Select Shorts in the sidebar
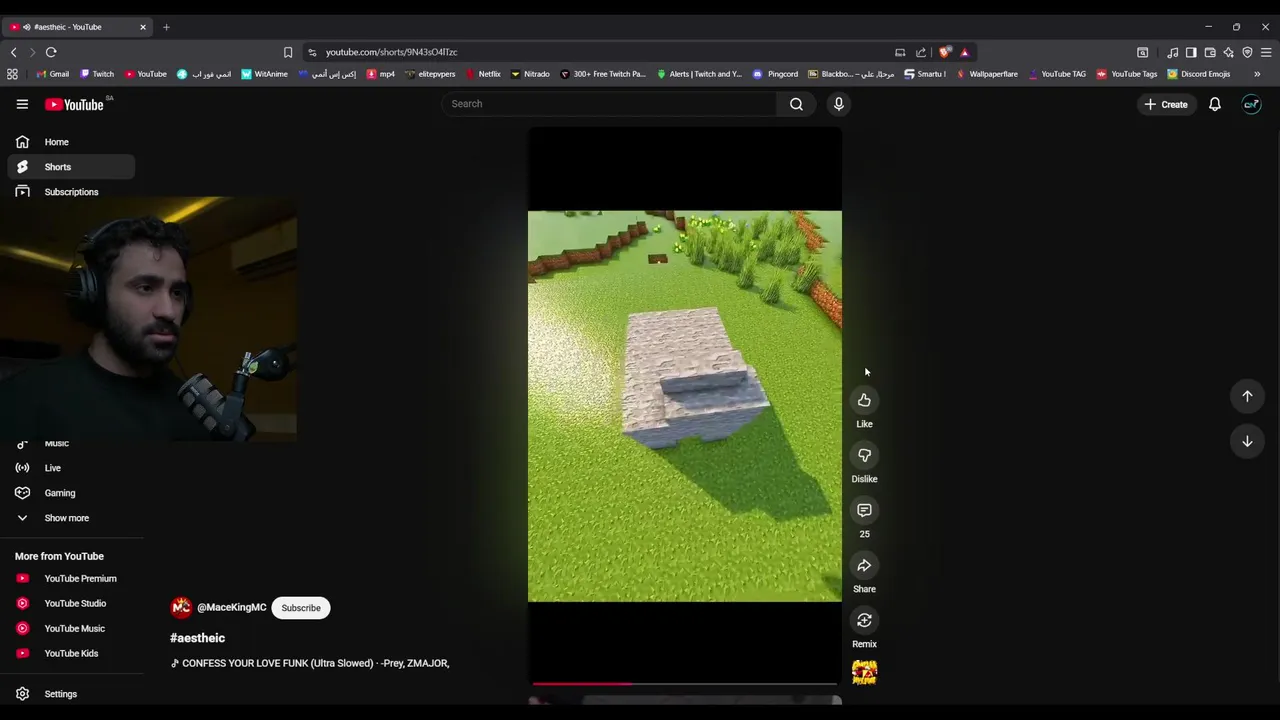The image size is (1280, 720). point(71,167)
